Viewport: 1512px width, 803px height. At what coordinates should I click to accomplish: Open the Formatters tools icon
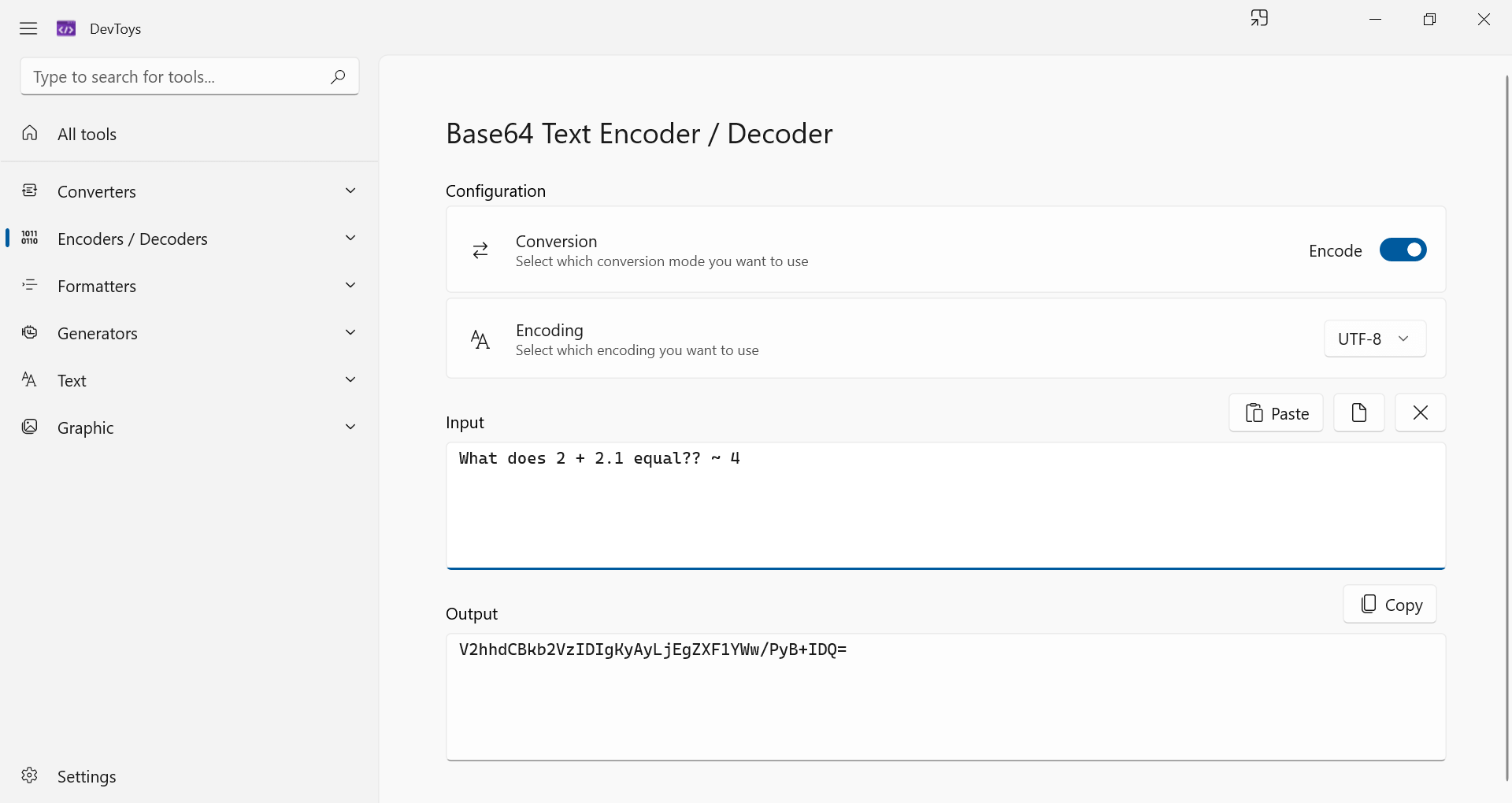pyautogui.click(x=29, y=285)
